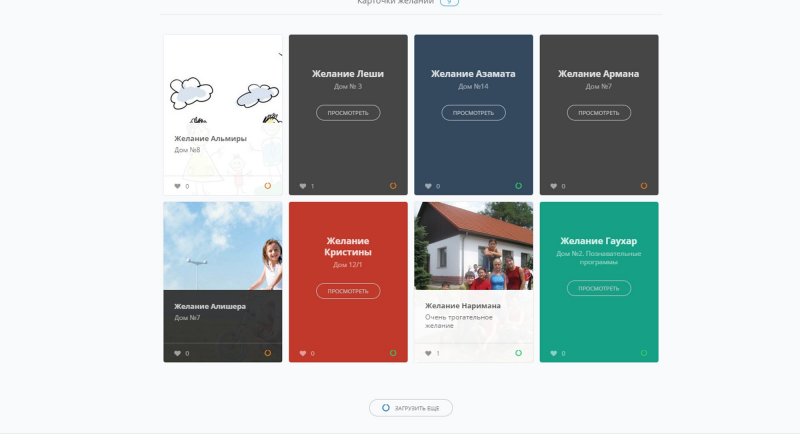Click orange status circle on Желание Армана

[x=643, y=185]
